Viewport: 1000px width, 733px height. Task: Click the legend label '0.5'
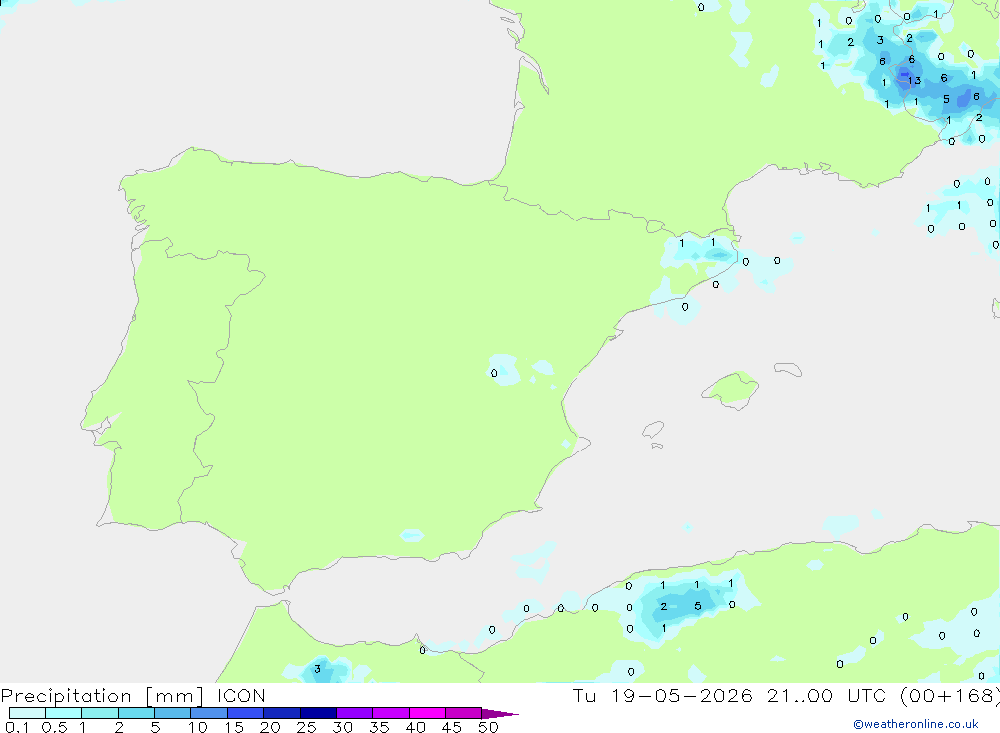coord(54,727)
